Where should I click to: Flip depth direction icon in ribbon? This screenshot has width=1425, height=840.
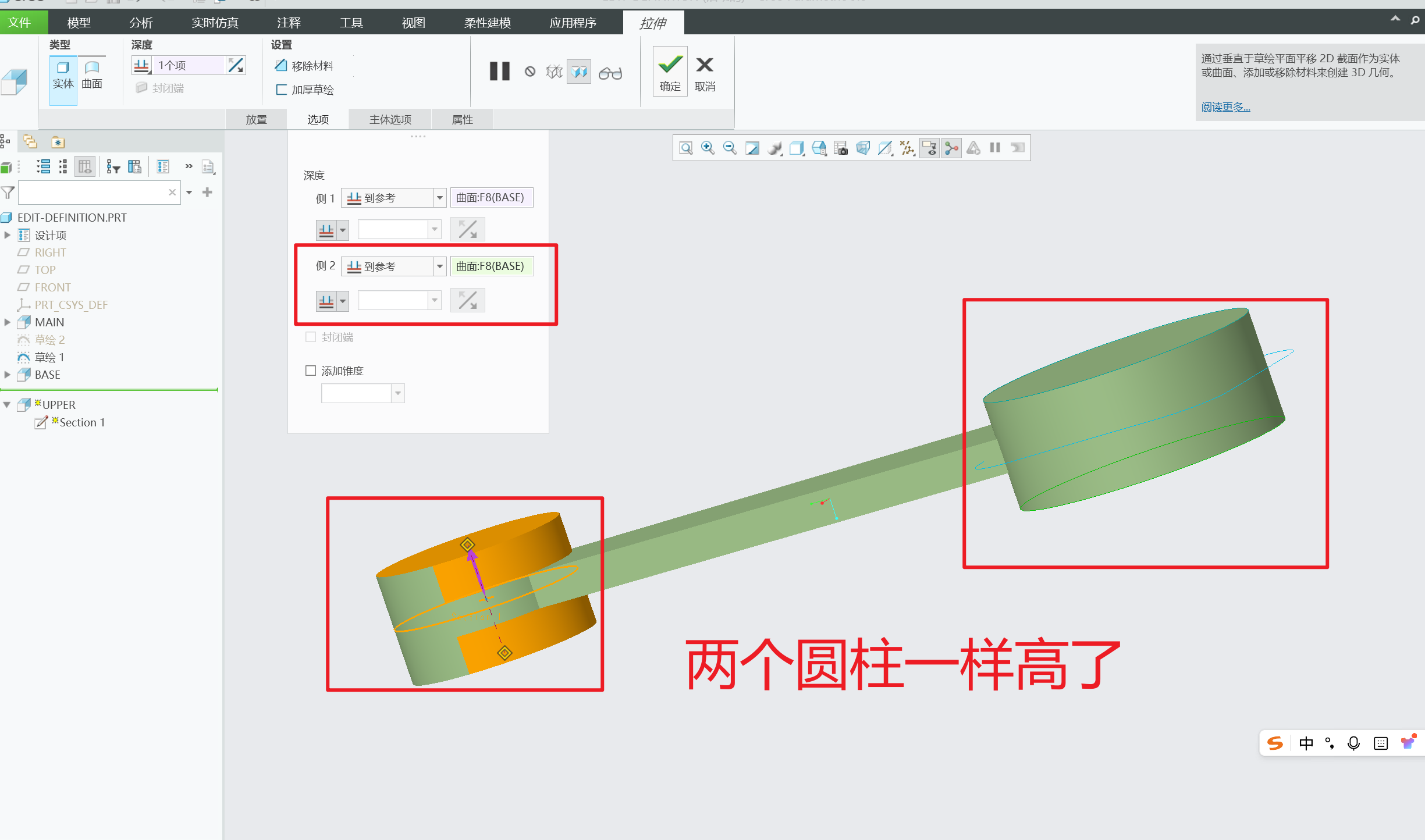point(236,65)
